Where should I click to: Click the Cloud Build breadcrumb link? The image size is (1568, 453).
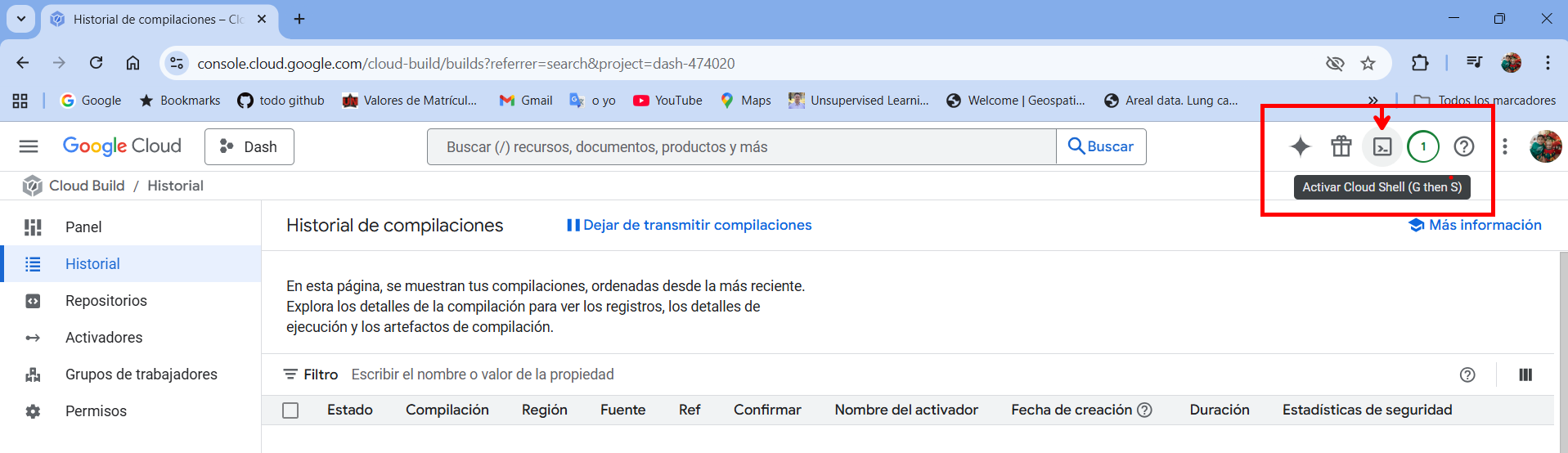[87, 186]
